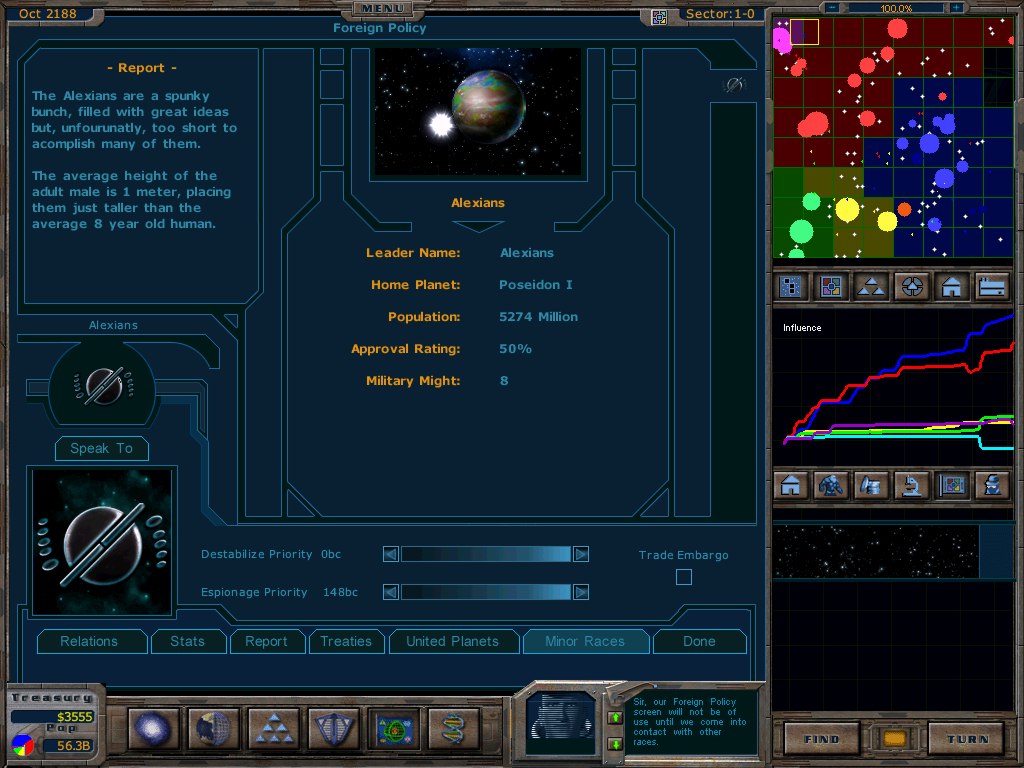Select the microscope research graph icon
Viewport: 1024px width, 768px height.
[912, 486]
